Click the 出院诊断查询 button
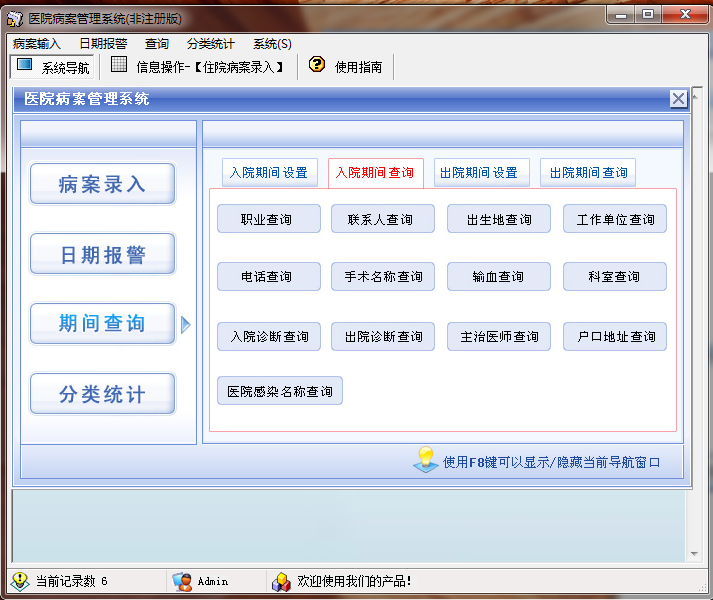713x600 pixels. [x=383, y=337]
